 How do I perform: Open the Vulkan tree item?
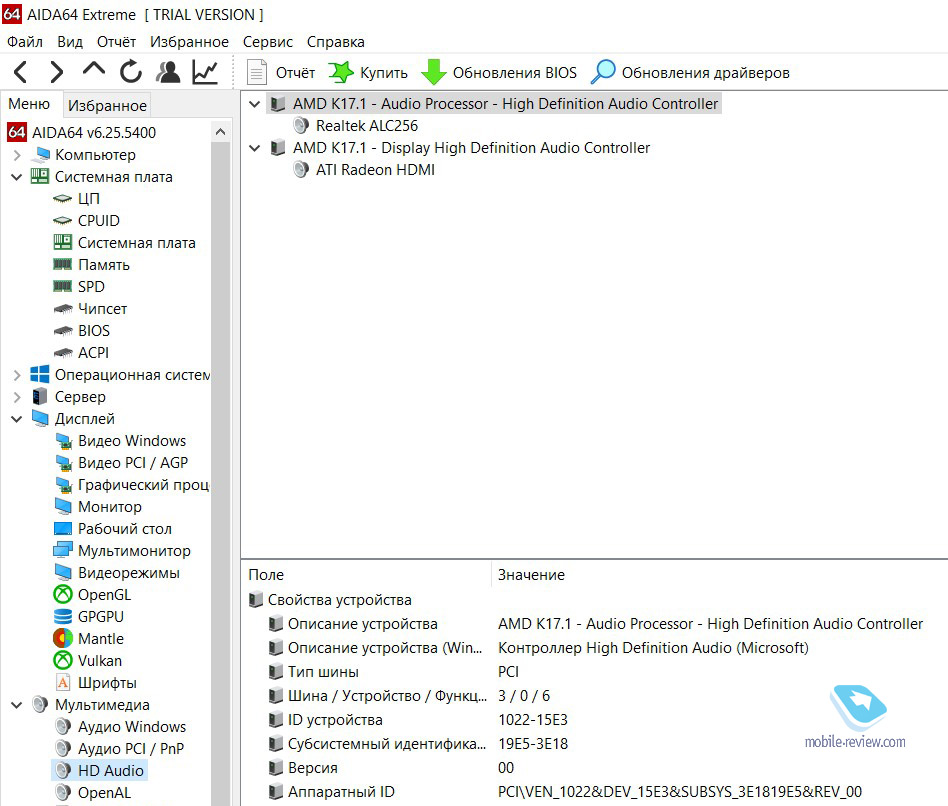click(x=88, y=661)
